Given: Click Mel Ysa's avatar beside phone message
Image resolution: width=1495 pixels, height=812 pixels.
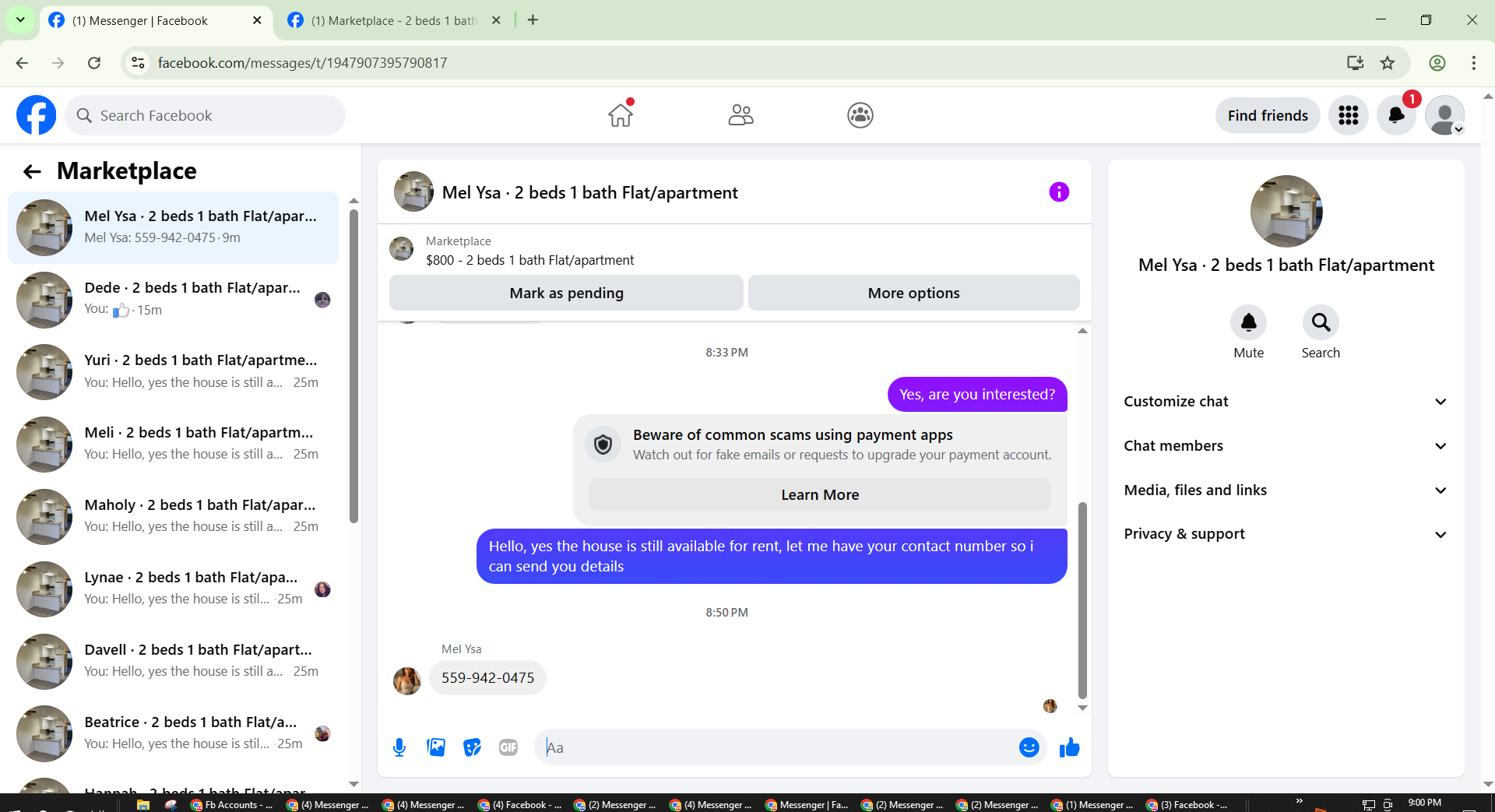Looking at the screenshot, I should (406, 680).
